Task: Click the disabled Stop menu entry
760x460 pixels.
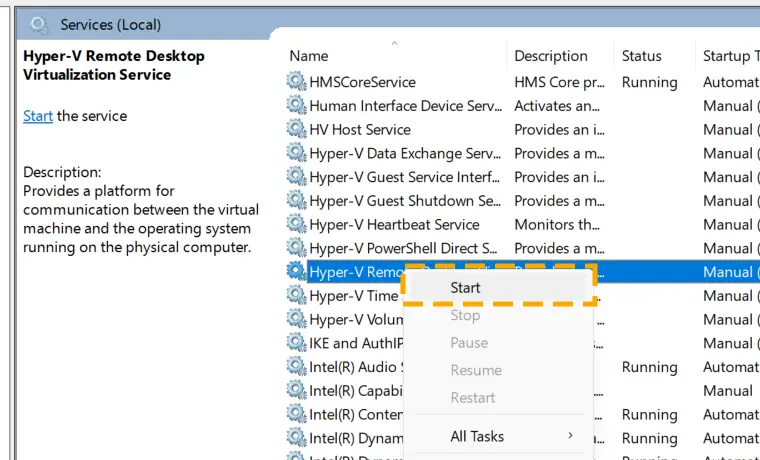Action: click(x=499, y=315)
